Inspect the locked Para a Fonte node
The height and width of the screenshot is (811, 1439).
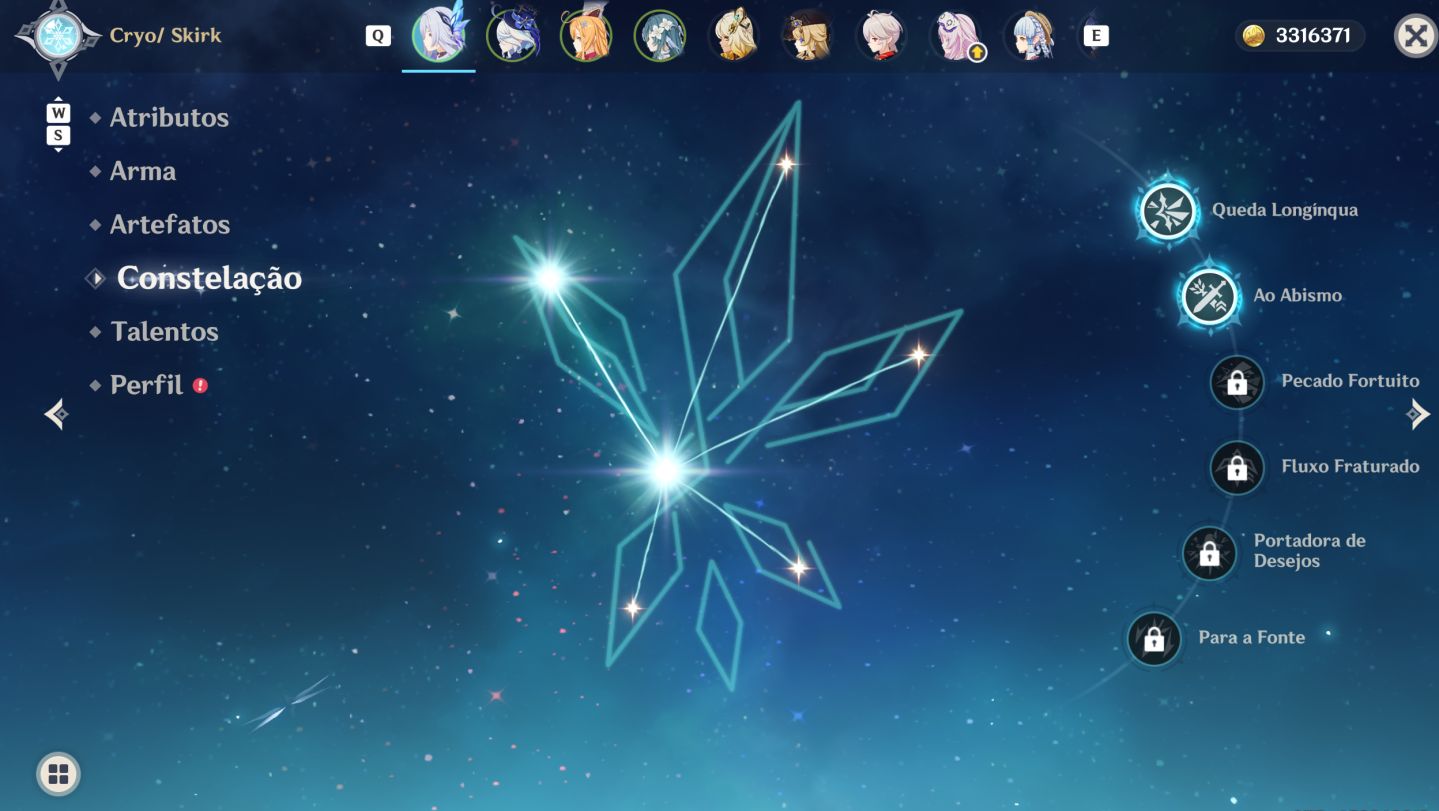coord(1154,638)
